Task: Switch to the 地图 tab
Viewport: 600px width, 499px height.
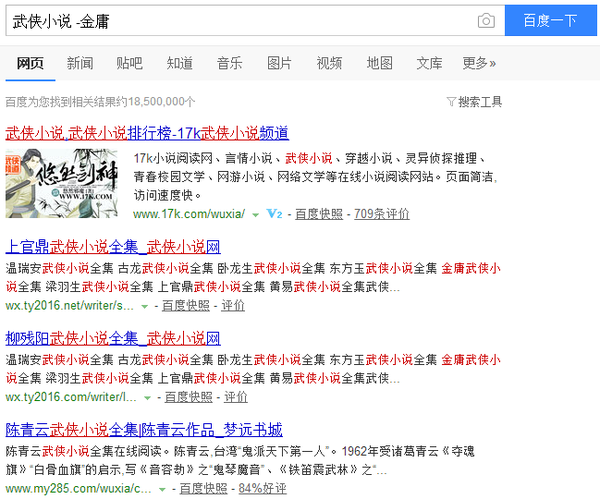Action: tap(379, 63)
